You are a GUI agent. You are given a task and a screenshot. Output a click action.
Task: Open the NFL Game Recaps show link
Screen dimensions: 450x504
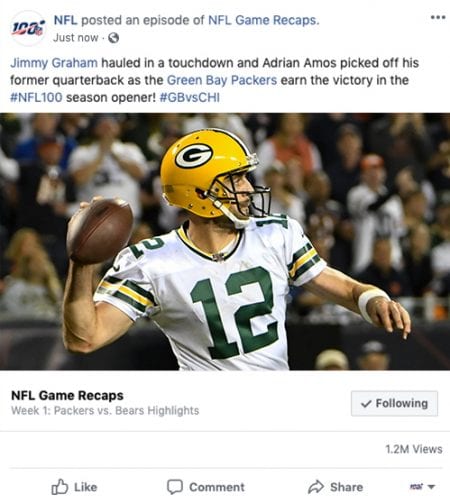[x=263, y=20]
